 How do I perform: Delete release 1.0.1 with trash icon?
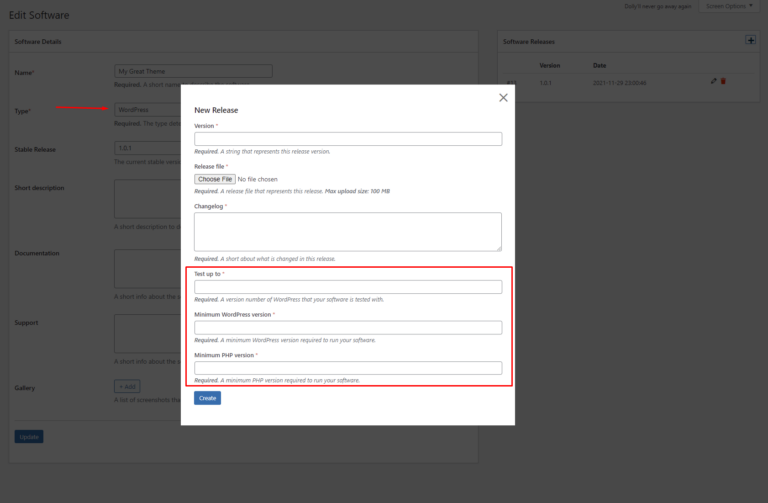(724, 81)
